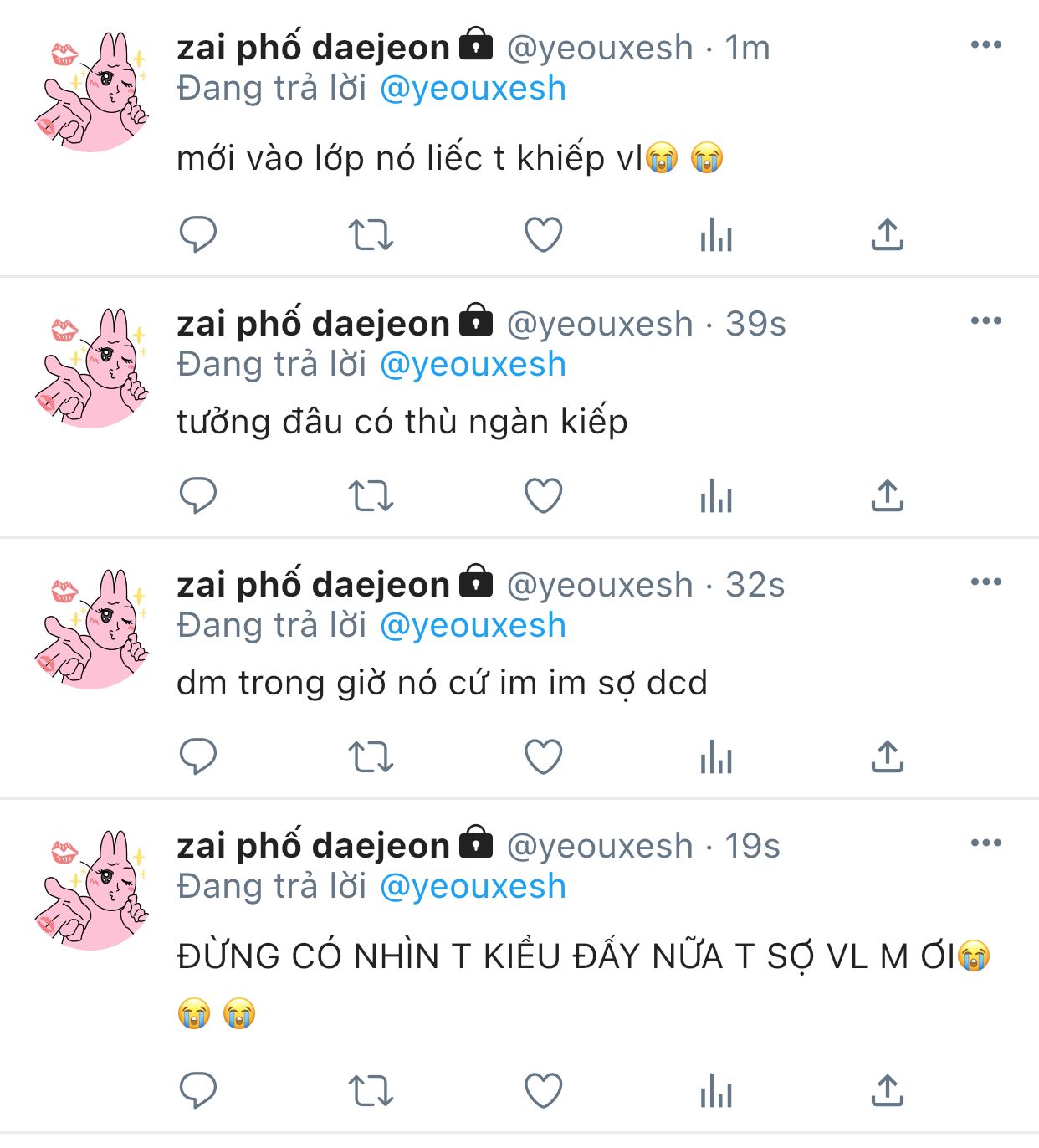The image size is (1039, 1148).
Task: Open the @yeouxesh reply link in the 32s tweet
Action: tap(473, 625)
